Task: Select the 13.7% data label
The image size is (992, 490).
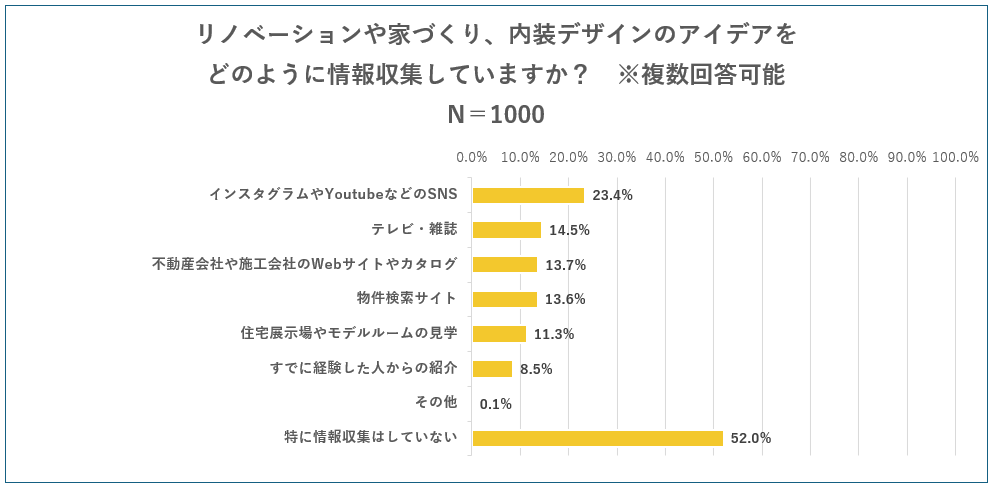Action: [x=565, y=265]
